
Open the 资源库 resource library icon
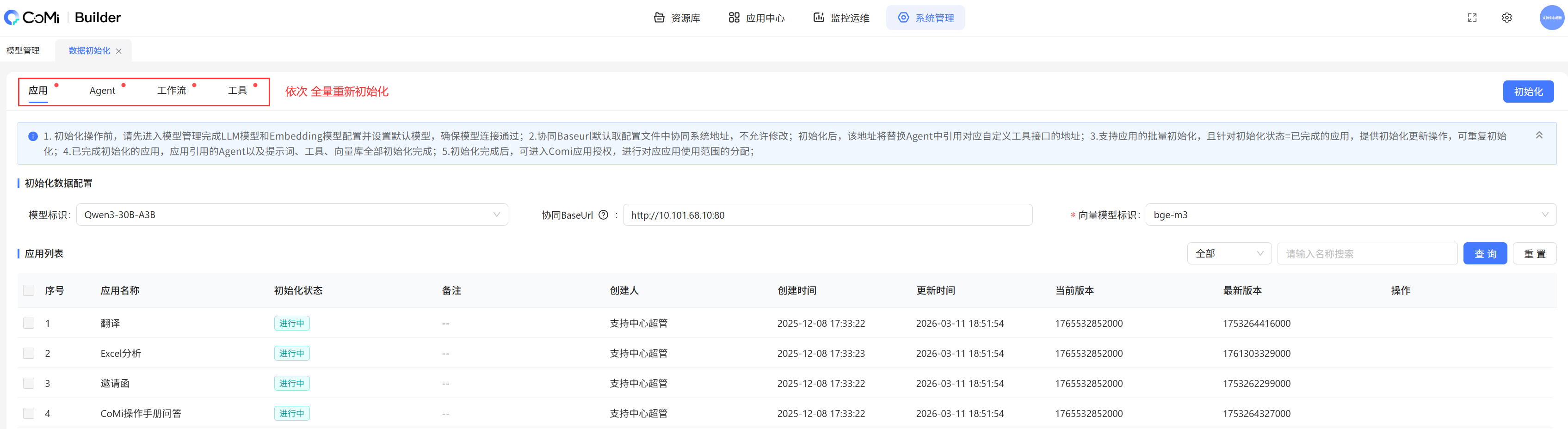tap(659, 18)
